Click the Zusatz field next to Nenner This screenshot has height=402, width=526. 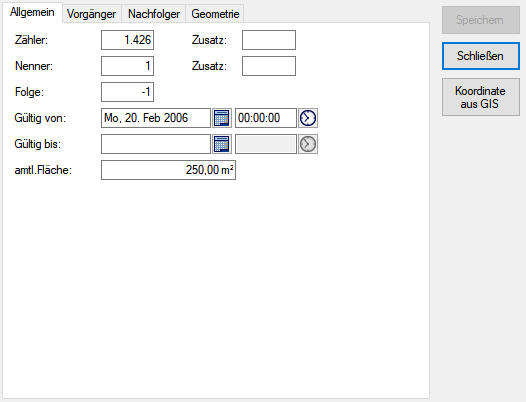coord(269,66)
